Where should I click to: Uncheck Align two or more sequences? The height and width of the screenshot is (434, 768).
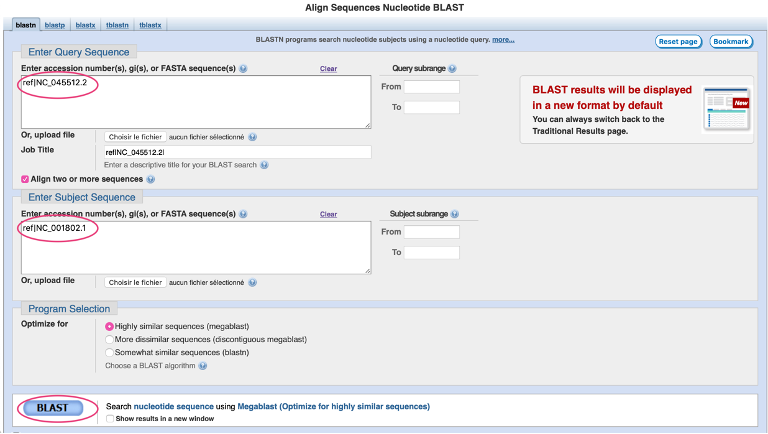[25, 179]
